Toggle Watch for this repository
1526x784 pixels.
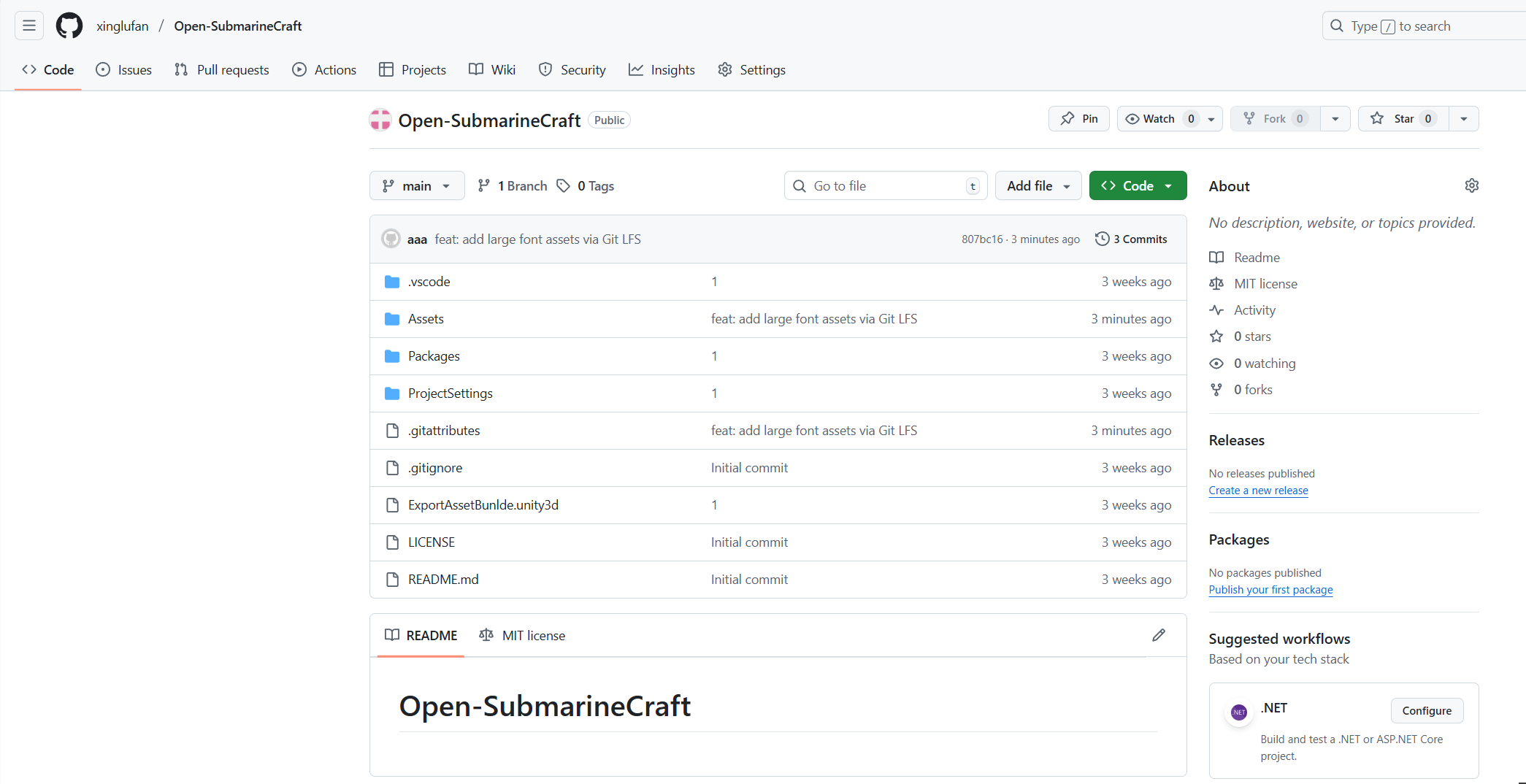1160,119
